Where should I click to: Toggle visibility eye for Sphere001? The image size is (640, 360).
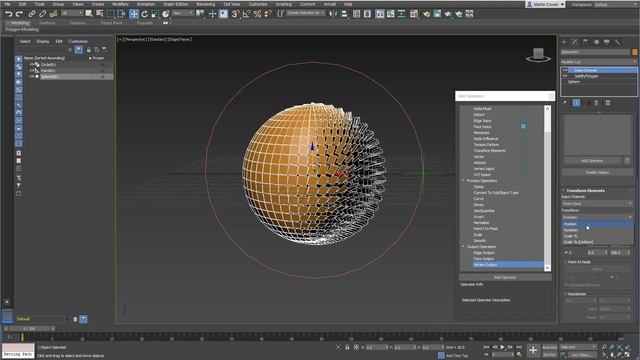31,76
